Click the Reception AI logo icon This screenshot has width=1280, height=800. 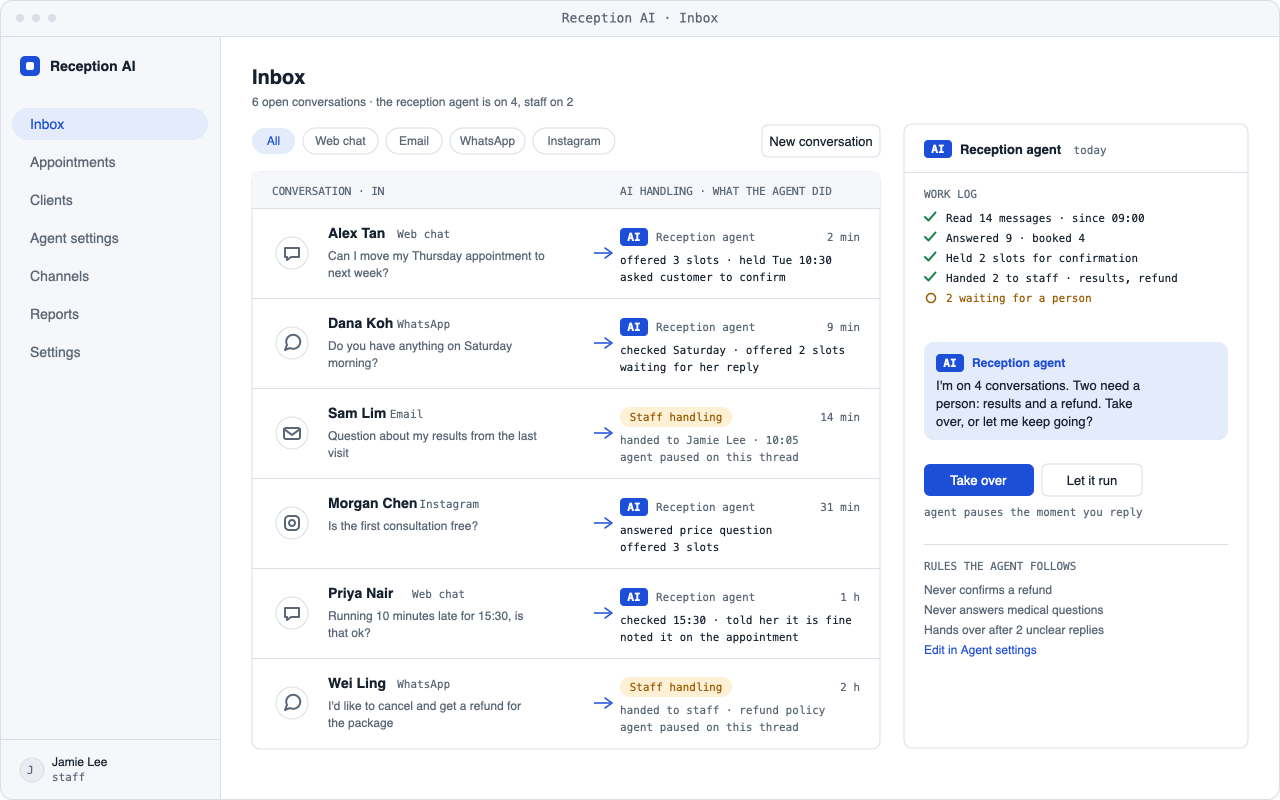[x=30, y=66]
